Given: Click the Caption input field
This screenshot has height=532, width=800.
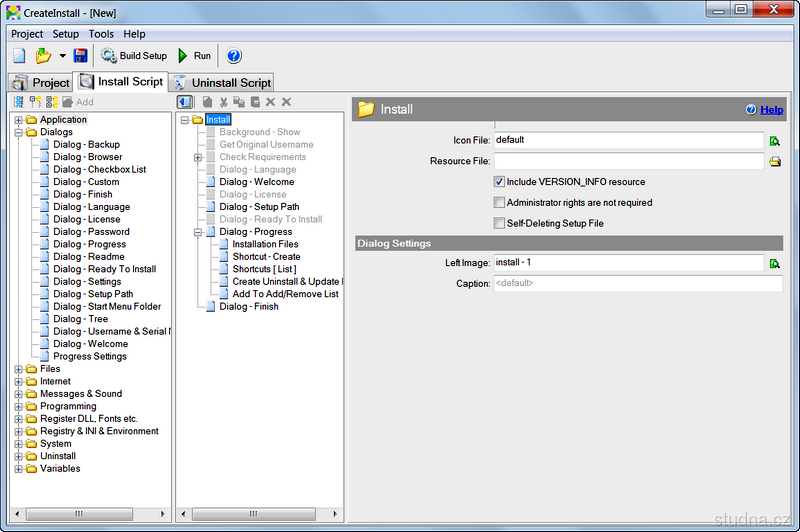Looking at the screenshot, I should tap(638, 284).
